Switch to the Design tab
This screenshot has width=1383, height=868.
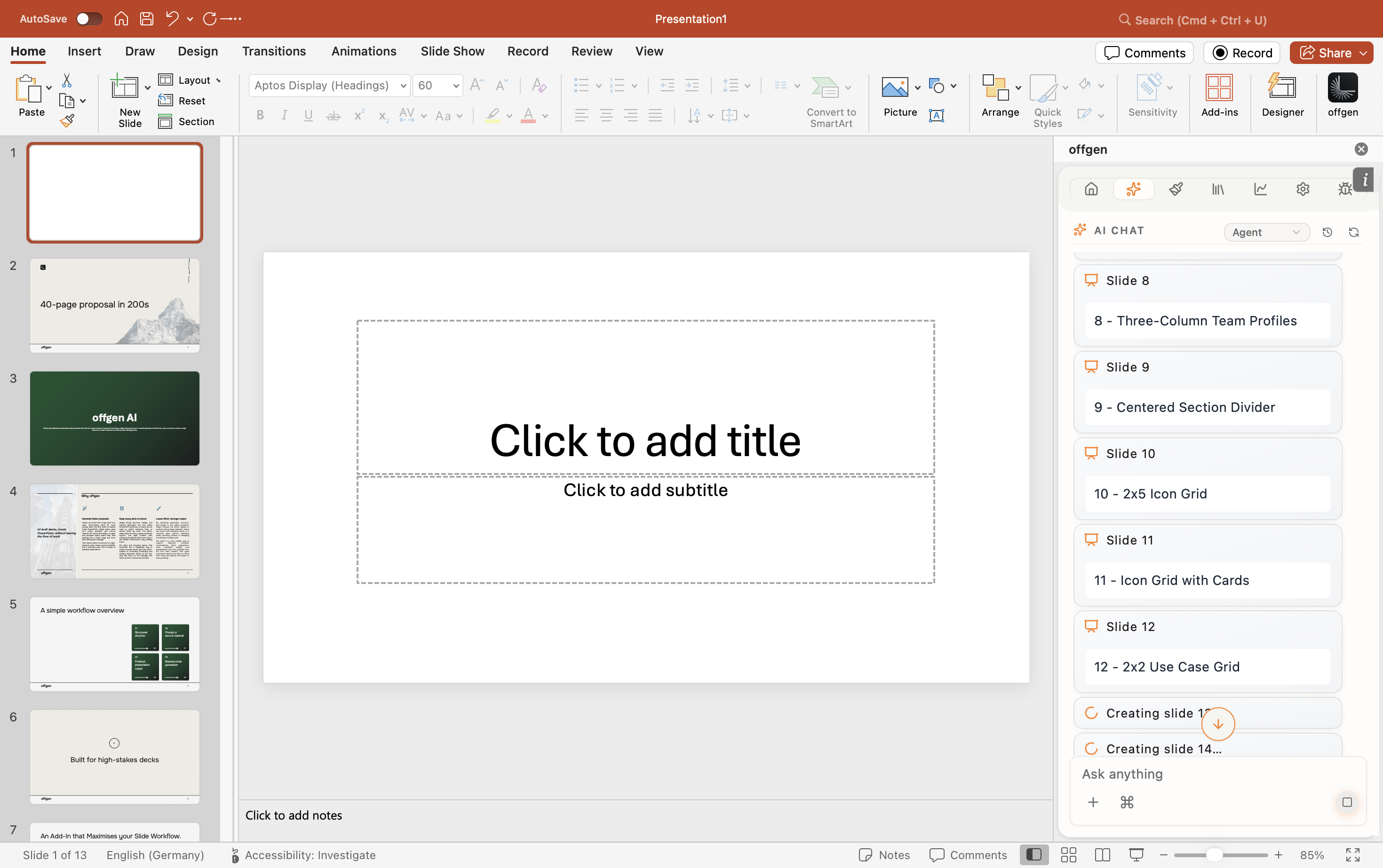click(x=198, y=51)
